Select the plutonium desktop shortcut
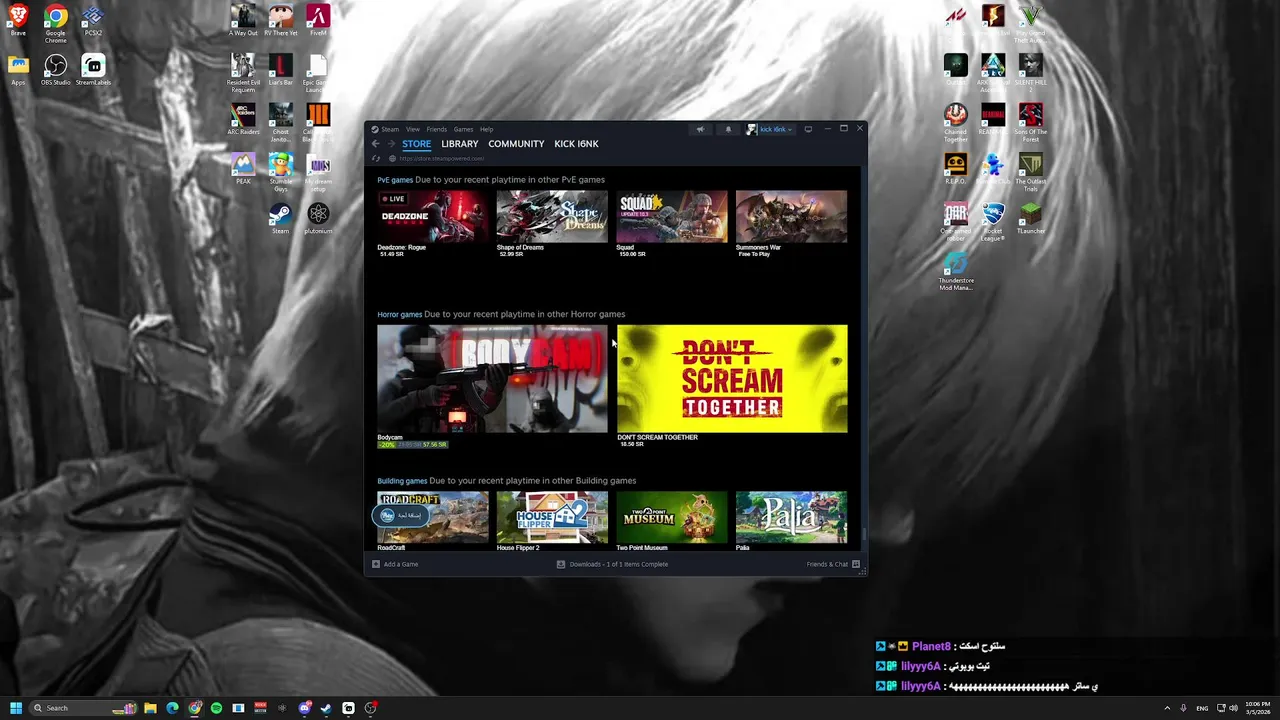This screenshot has width=1280, height=720. (318, 219)
